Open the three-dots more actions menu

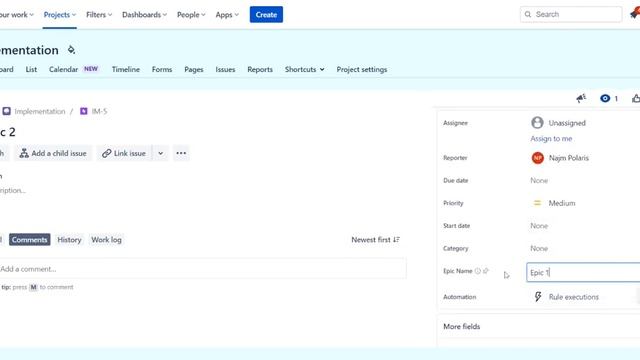point(181,153)
